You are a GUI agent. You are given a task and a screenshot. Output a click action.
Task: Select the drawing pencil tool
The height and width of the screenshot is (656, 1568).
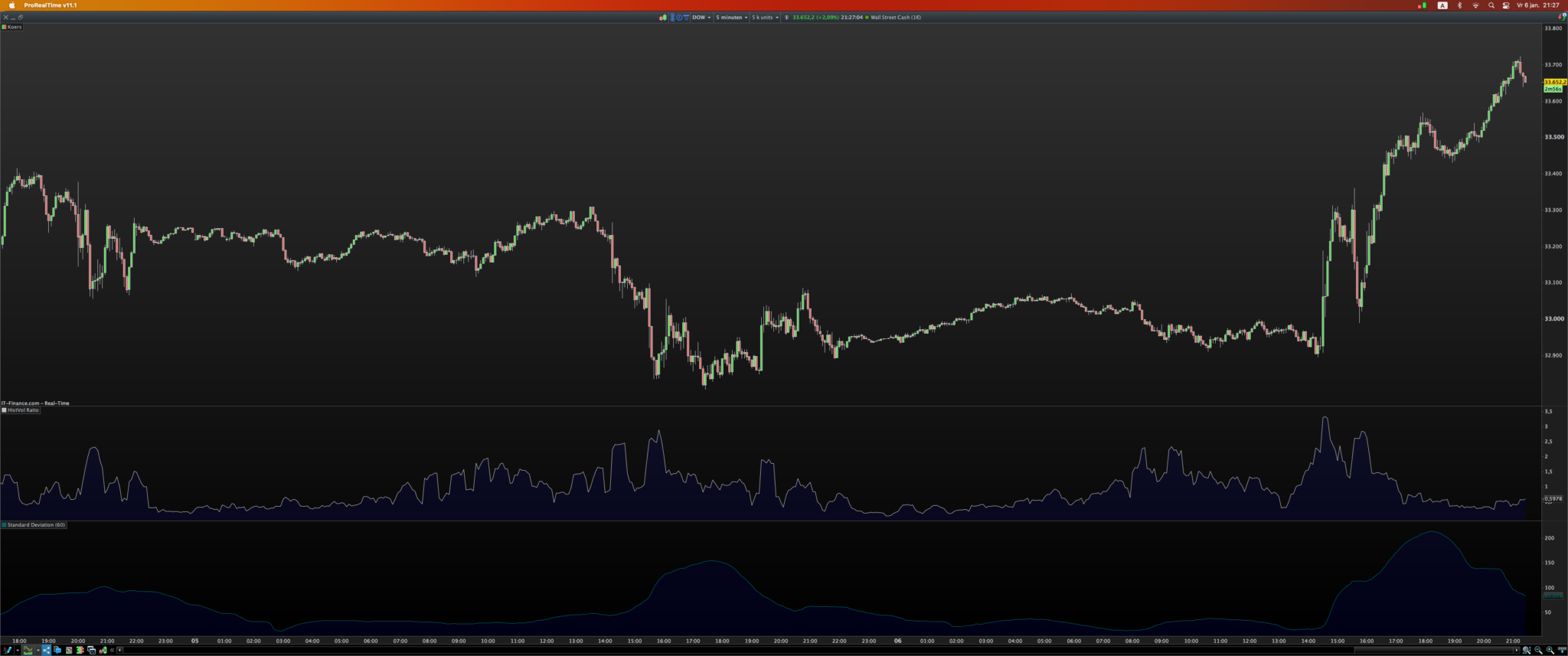tap(8, 650)
